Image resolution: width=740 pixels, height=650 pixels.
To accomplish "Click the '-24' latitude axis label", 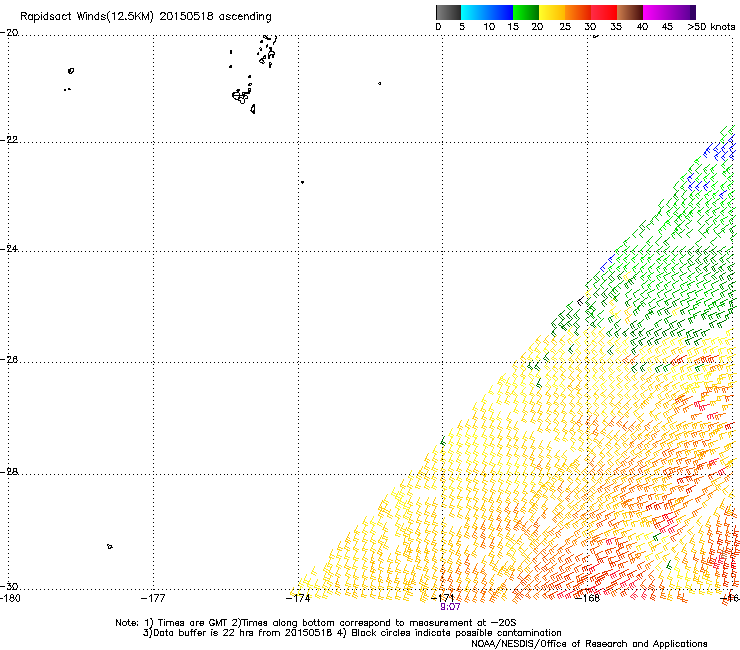I will click(9, 249).
